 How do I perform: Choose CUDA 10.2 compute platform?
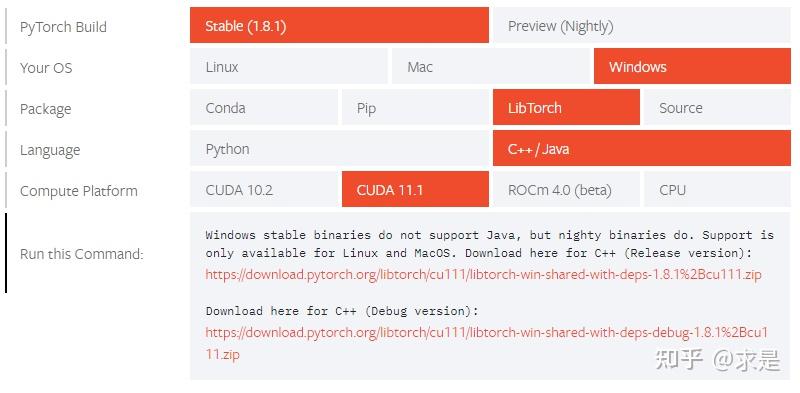pyautogui.click(x=264, y=189)
